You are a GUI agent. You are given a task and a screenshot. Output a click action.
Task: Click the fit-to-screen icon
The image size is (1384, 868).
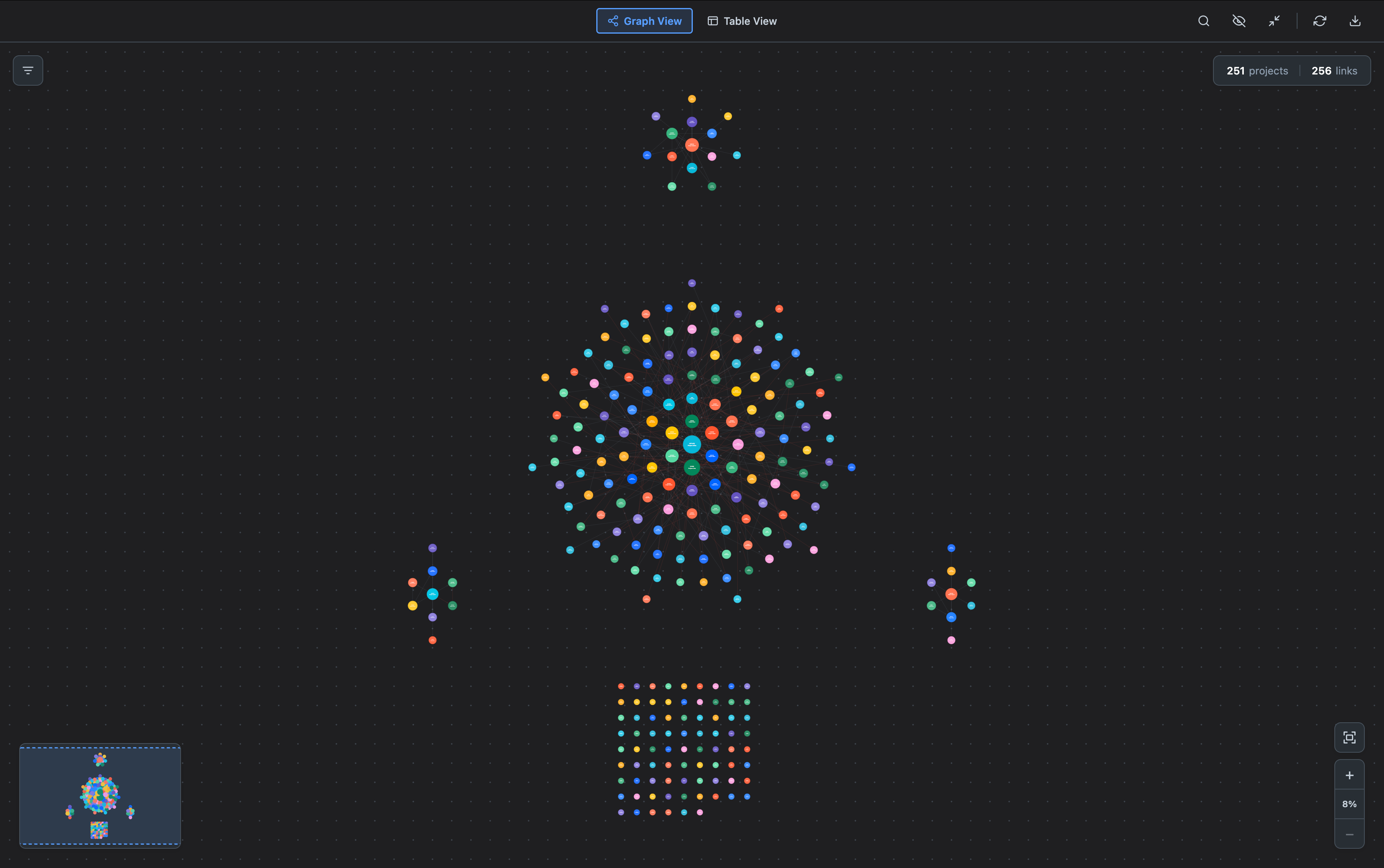1349,737
